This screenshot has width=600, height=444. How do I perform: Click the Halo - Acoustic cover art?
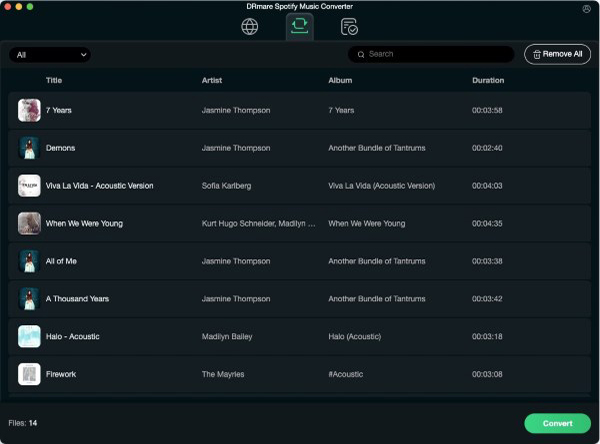coord(29,336)
